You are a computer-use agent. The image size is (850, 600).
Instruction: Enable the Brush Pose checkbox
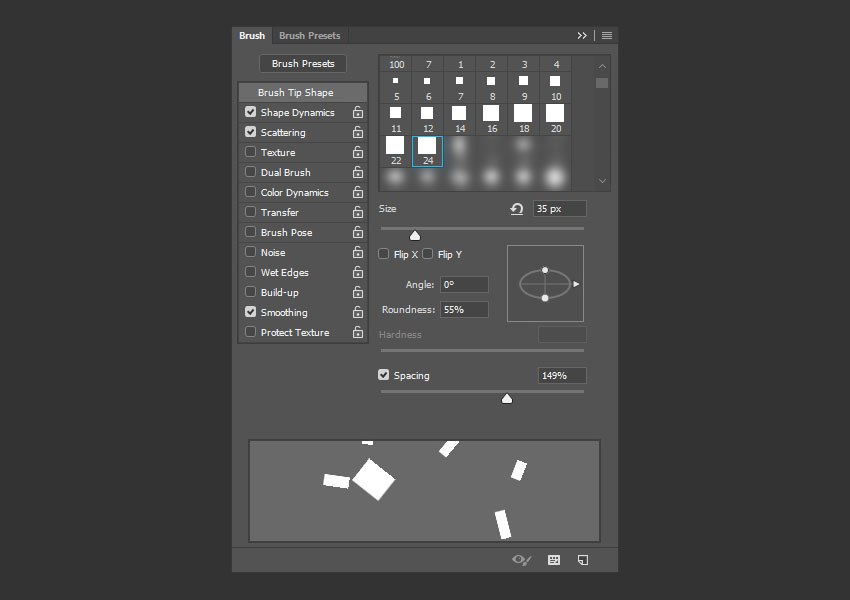click(250, 232)
